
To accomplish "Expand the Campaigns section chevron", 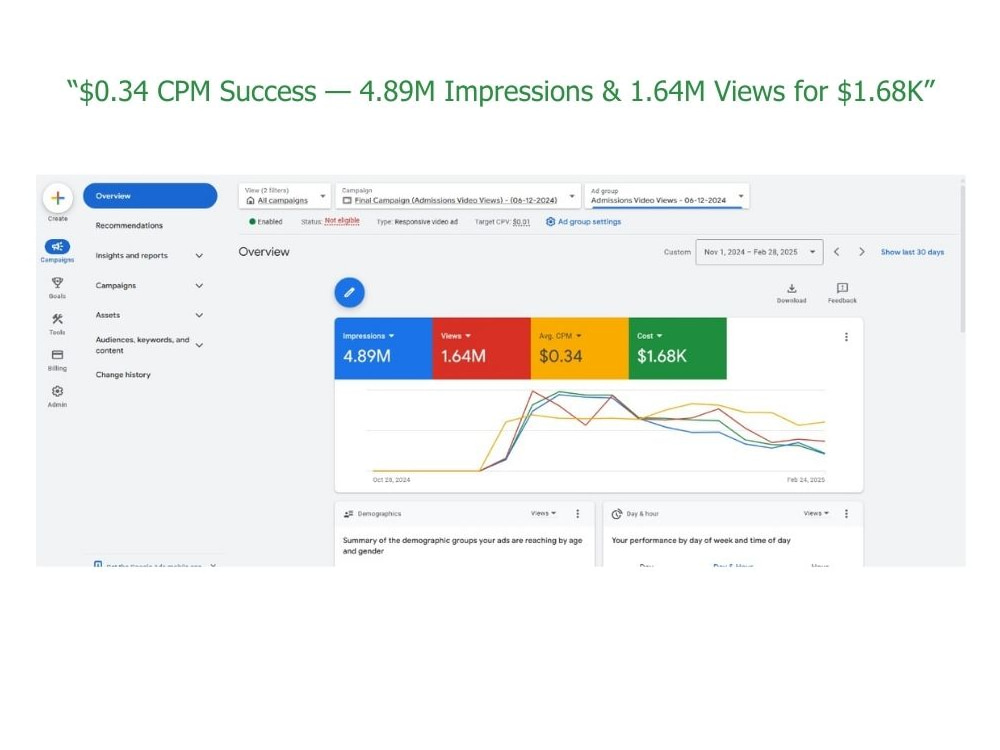I will pos(199,285).
